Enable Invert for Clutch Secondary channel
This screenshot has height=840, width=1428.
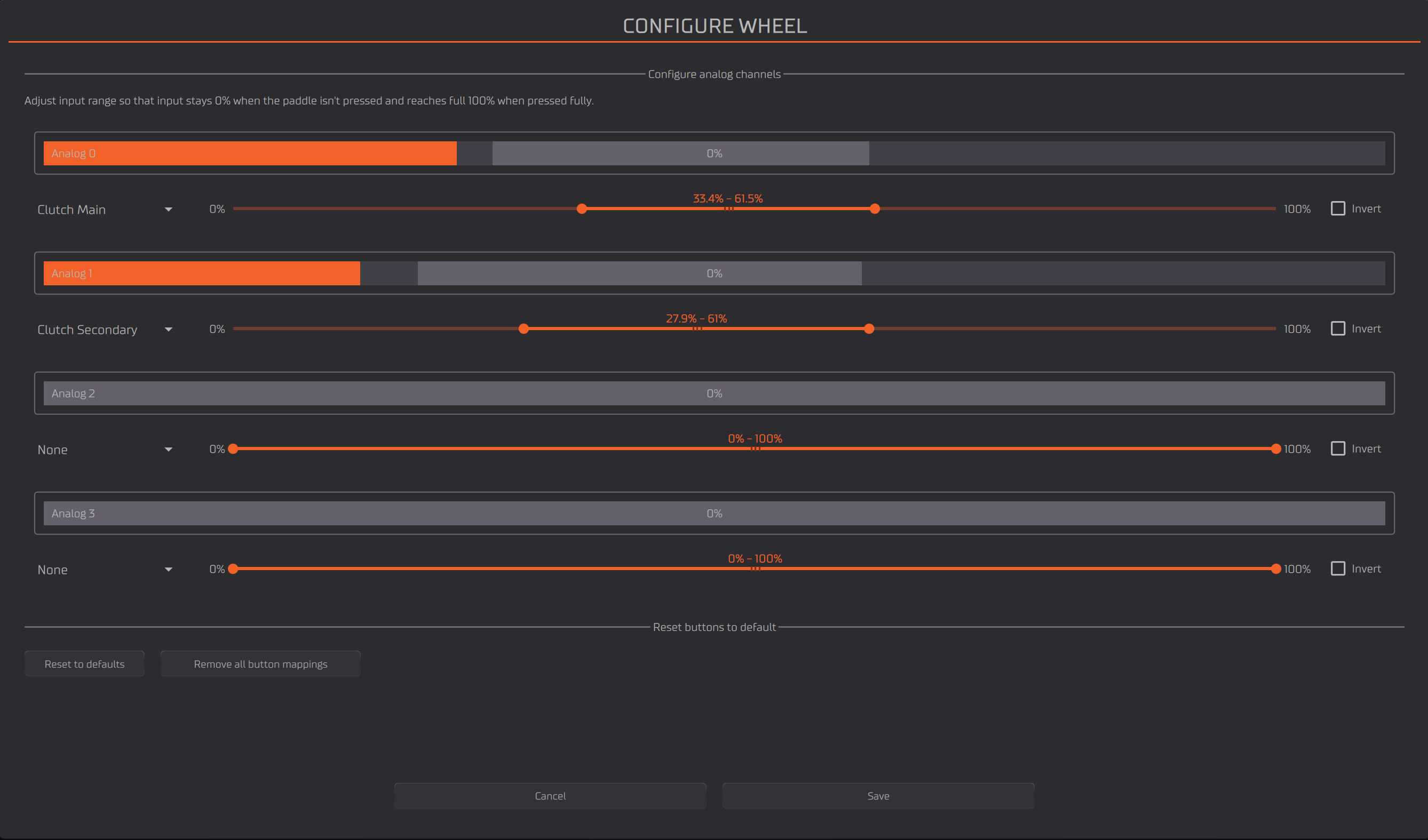point(1337,329)
